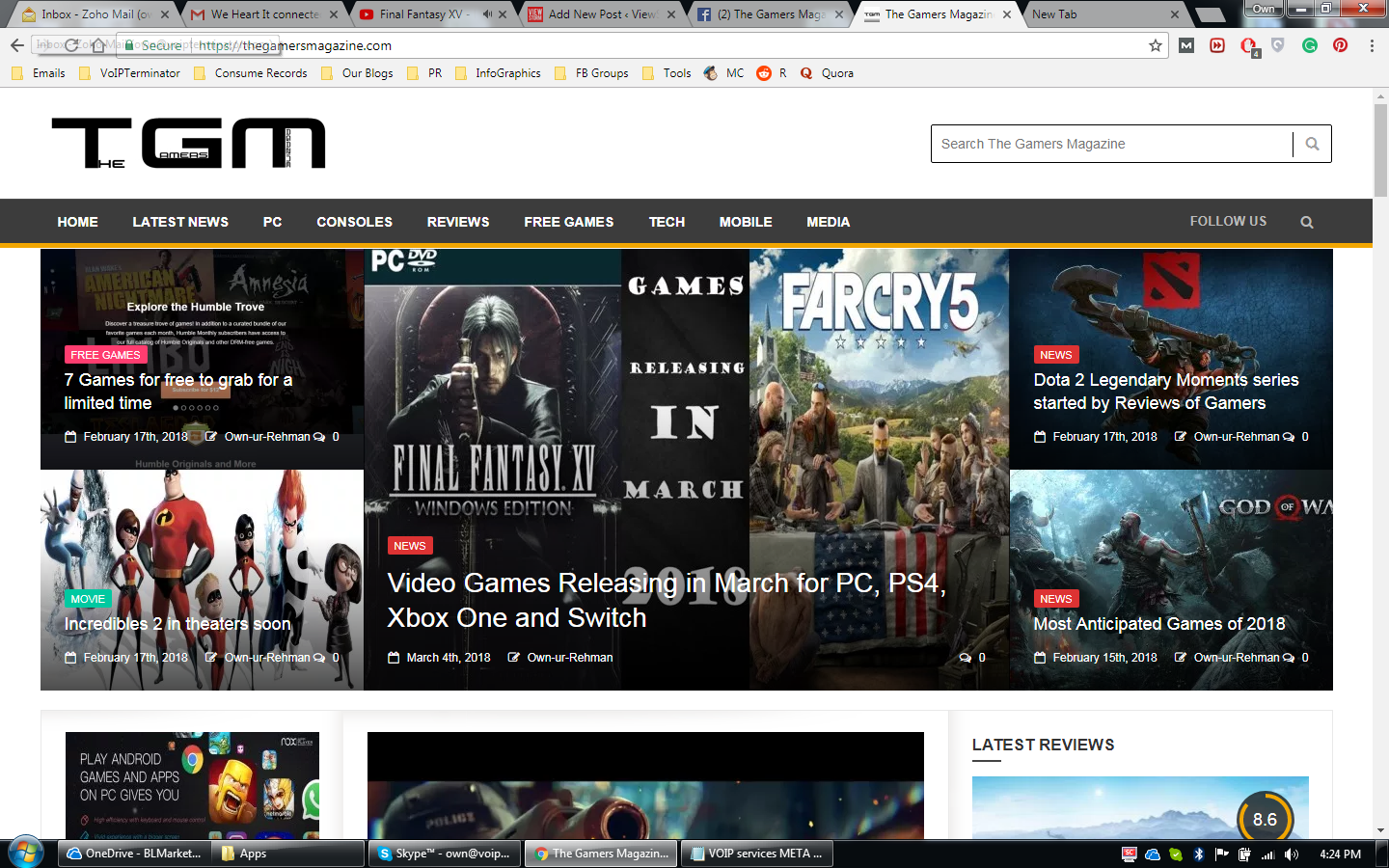Open the Chrome three-dot menu
This screenshot has height=868, width=1389.
pos(1372,45)
